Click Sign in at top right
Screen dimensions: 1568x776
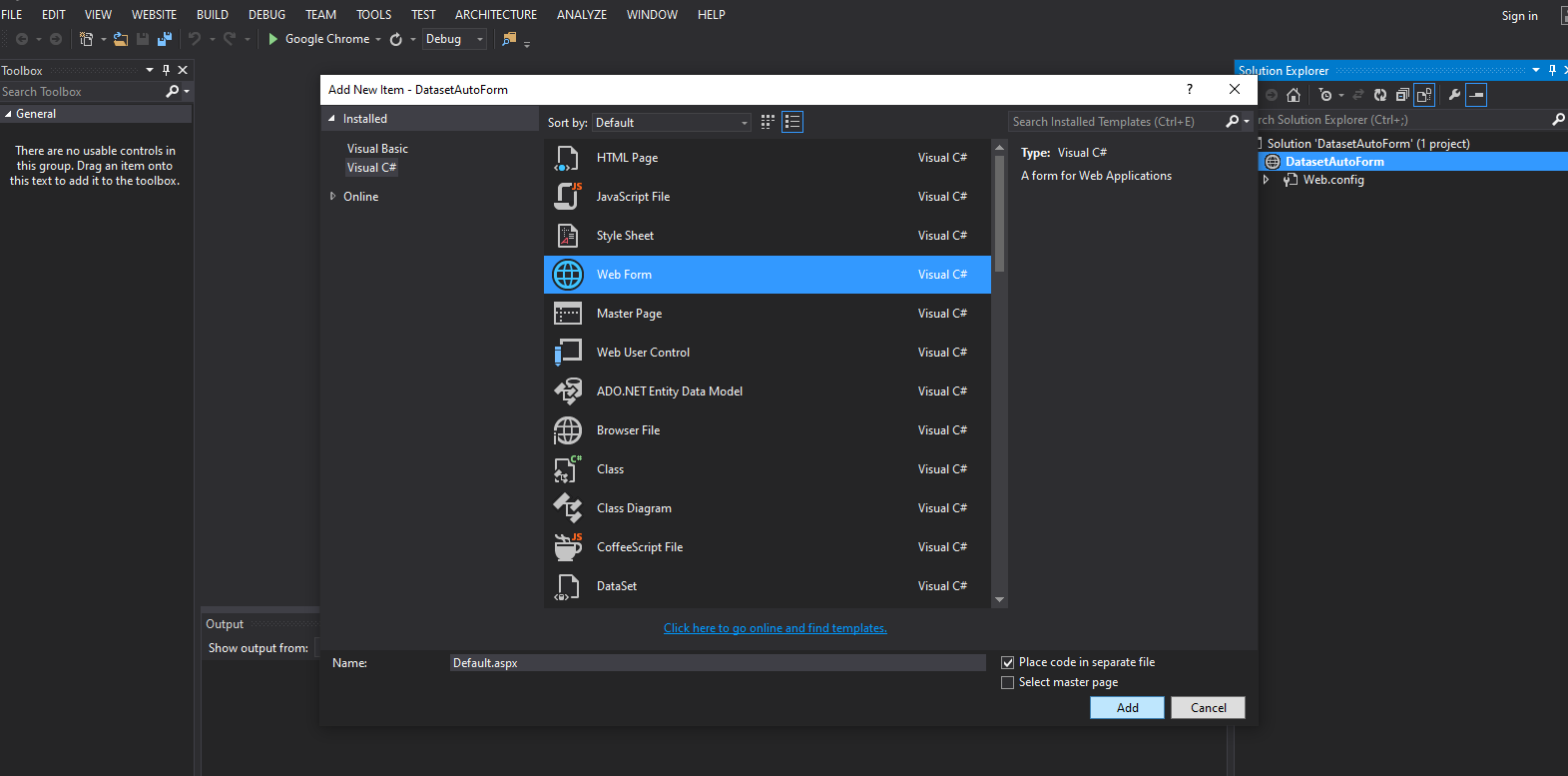1520,15
